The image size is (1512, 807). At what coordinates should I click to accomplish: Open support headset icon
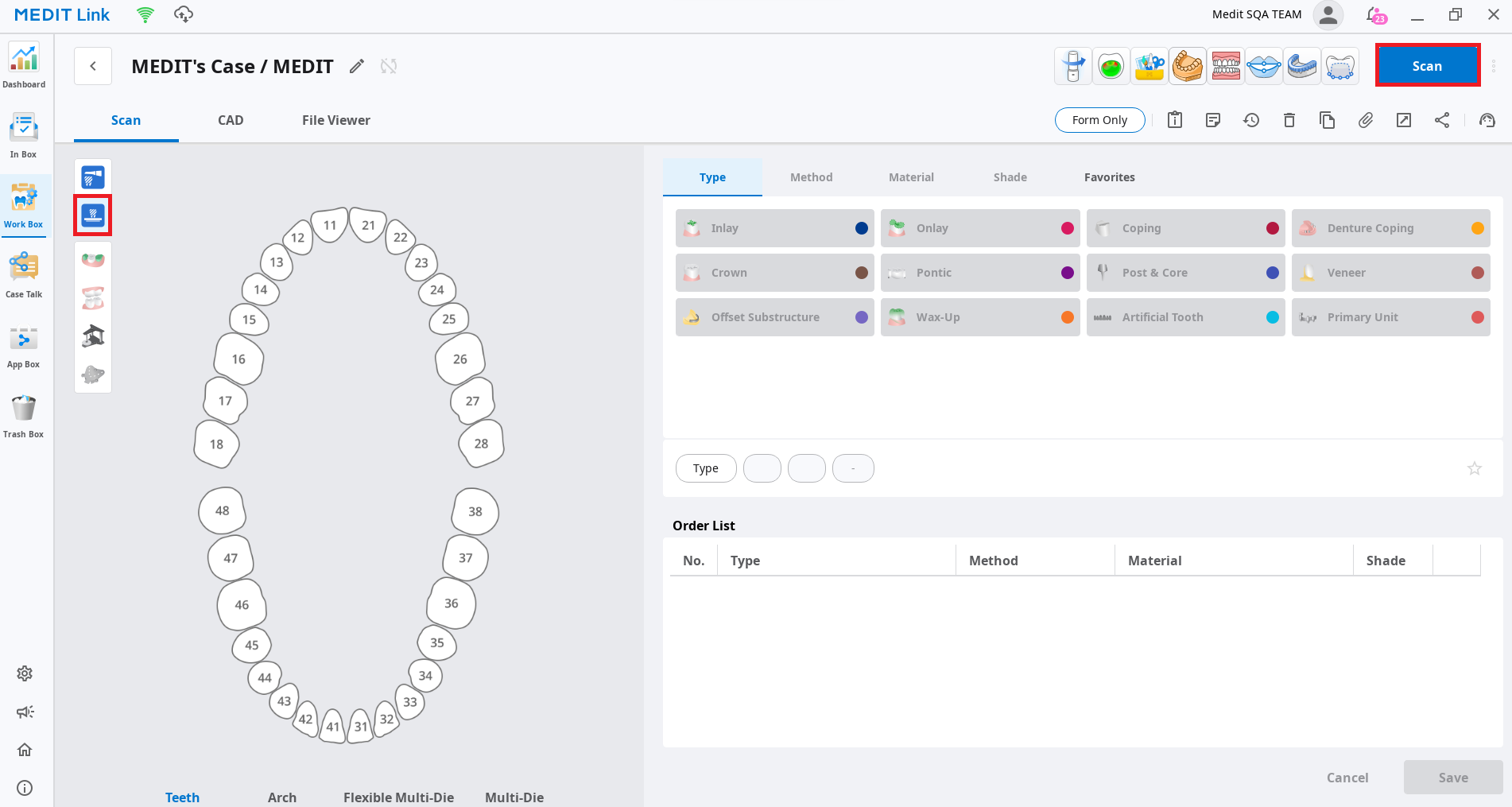point(1487,120)
